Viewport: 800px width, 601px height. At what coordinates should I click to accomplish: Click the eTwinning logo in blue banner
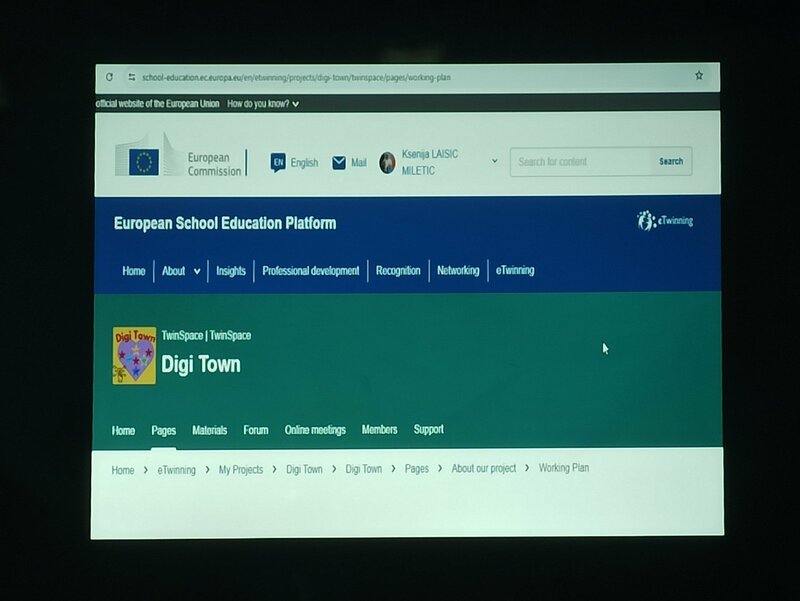(x=665, y=221)
